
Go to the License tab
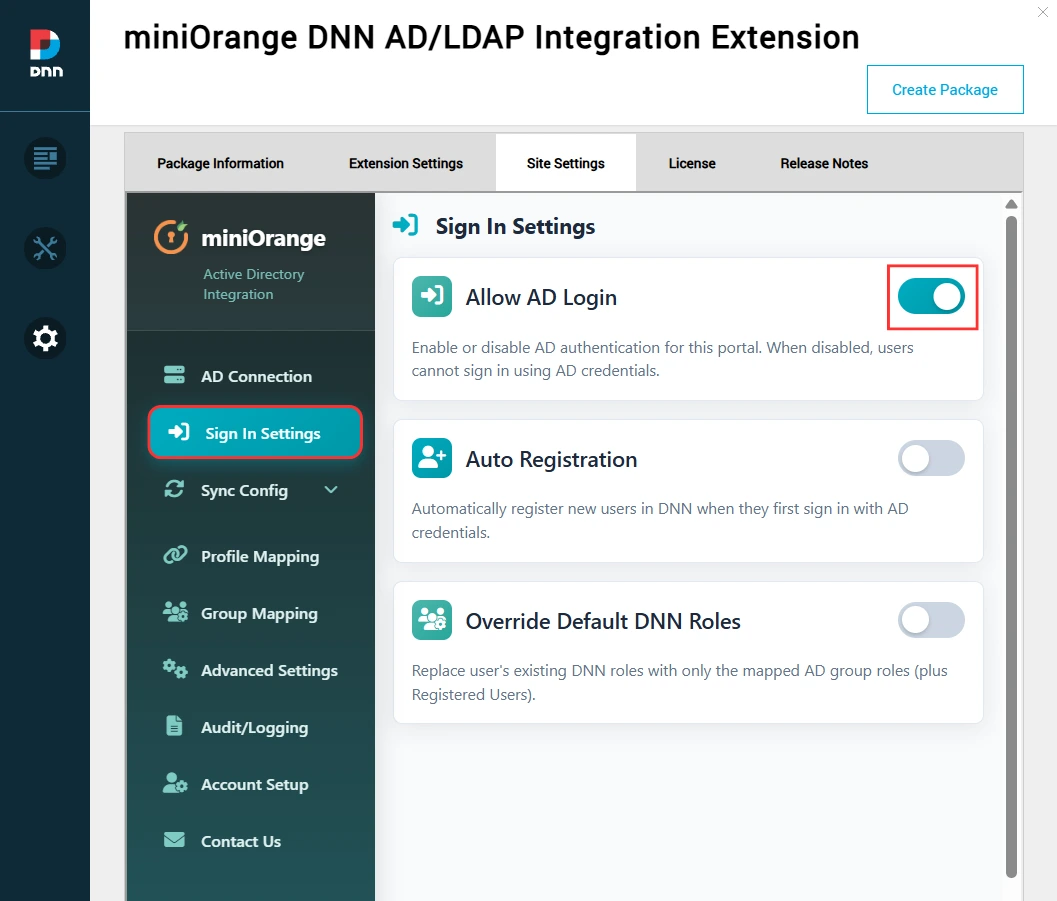(x=692, y=163)
